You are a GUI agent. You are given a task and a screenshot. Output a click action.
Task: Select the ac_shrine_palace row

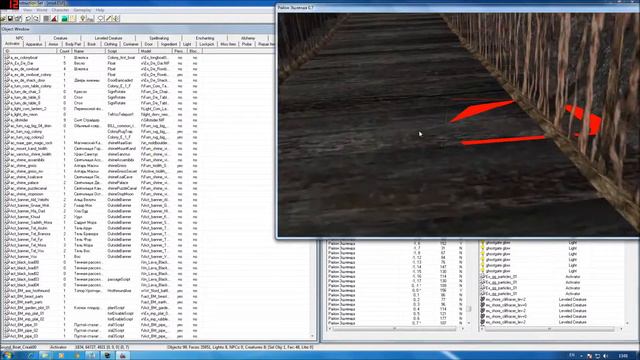(102, 182)
